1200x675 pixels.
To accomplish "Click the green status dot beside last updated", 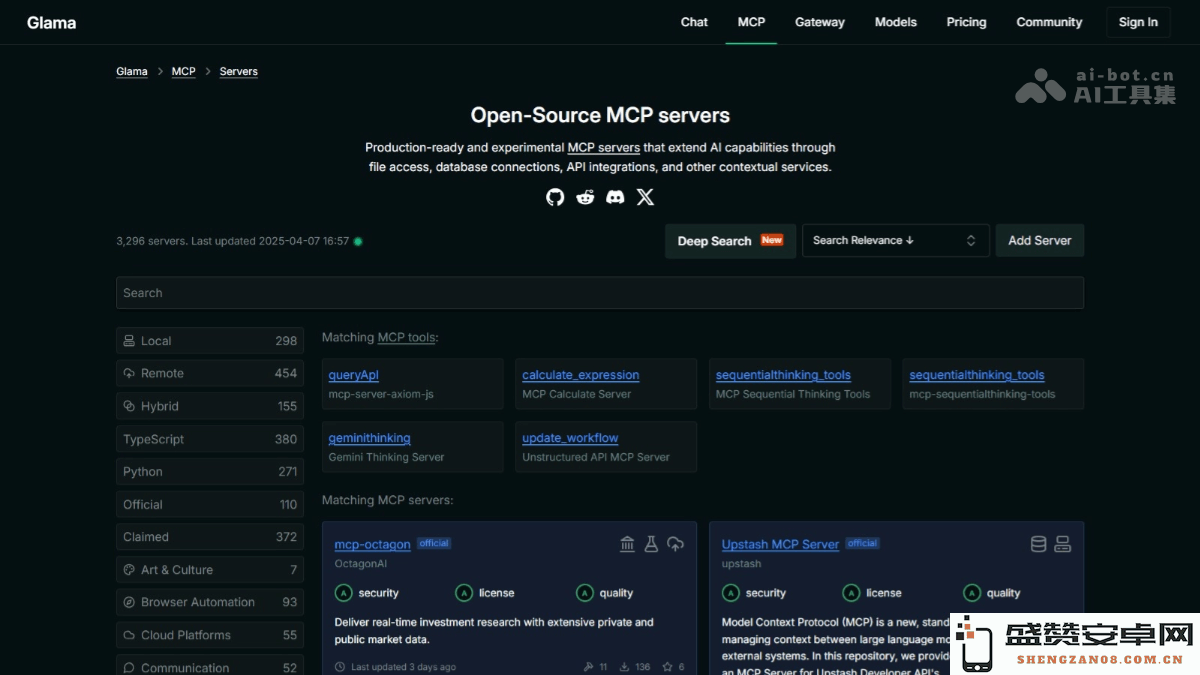I will coord(358,241).
